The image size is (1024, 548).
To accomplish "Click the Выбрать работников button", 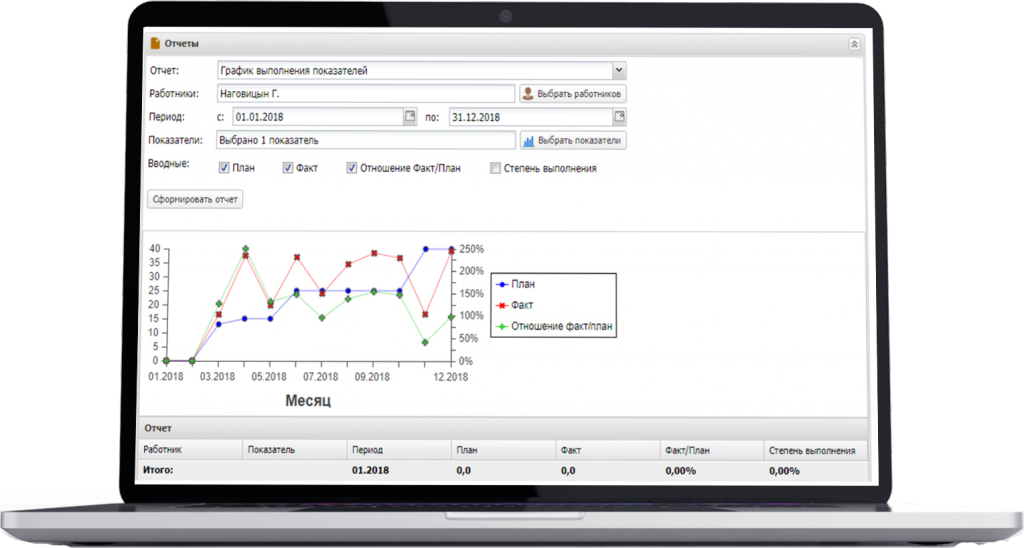I will [573, 93].
